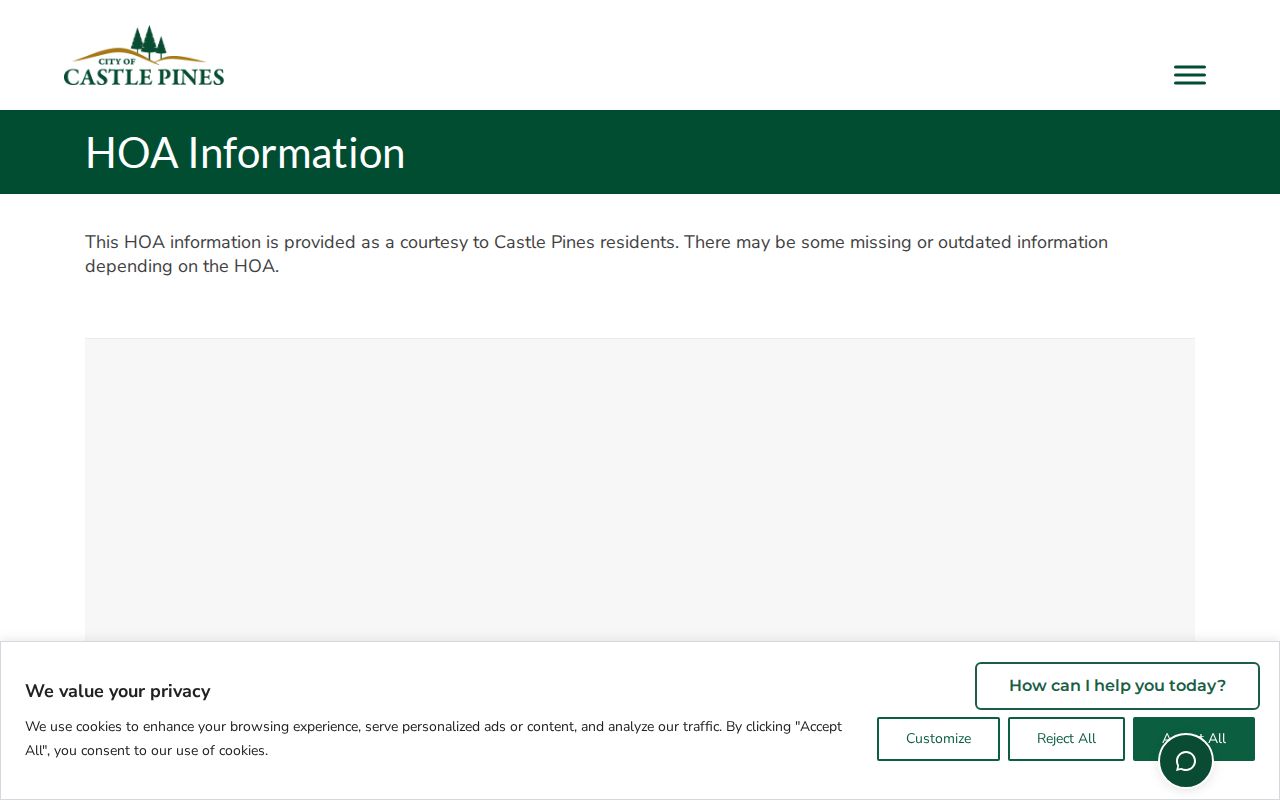
Task: Click the gray embedded content area
Action: [640, 490]
